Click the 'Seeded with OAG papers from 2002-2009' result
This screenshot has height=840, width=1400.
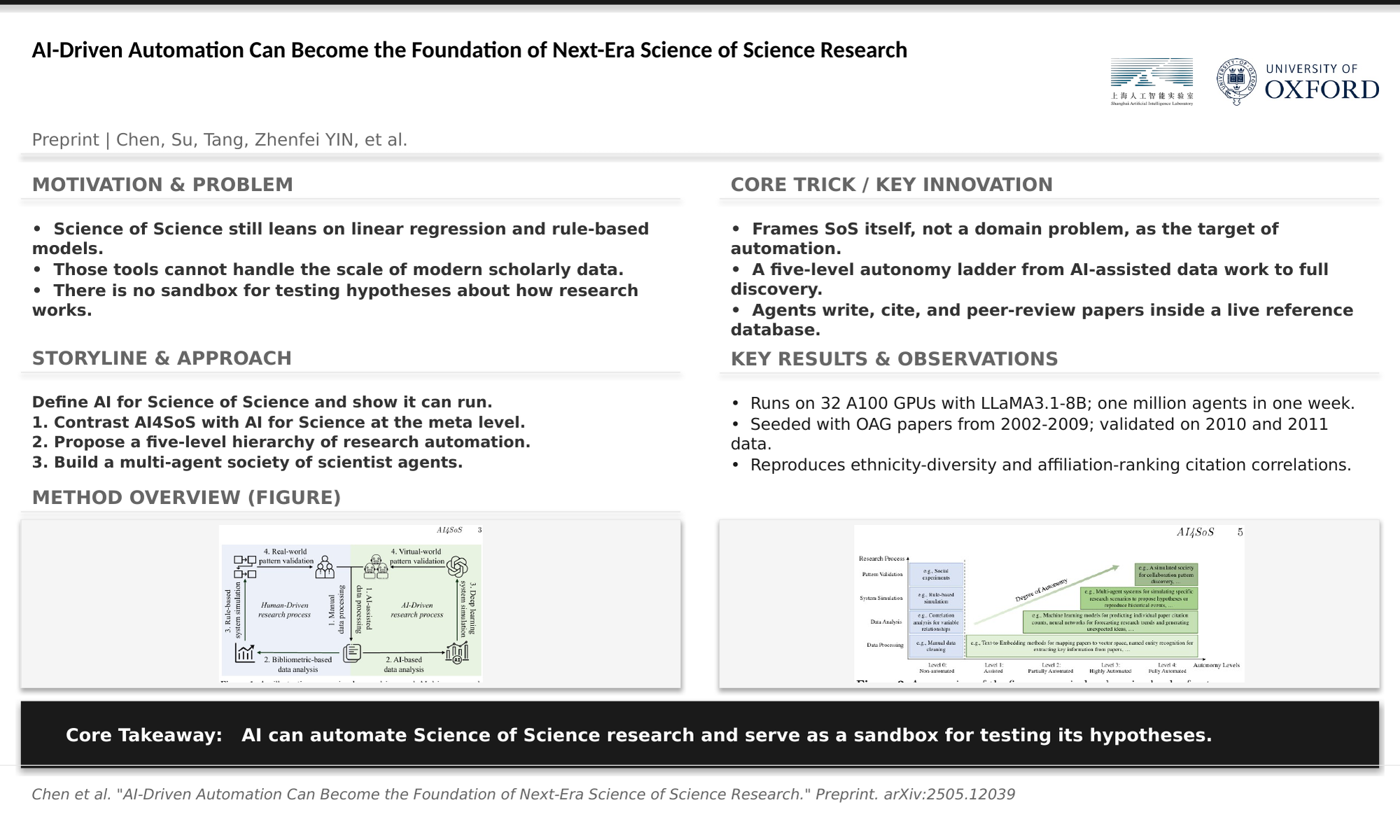pyautogui.click(x=1030, y=434)
